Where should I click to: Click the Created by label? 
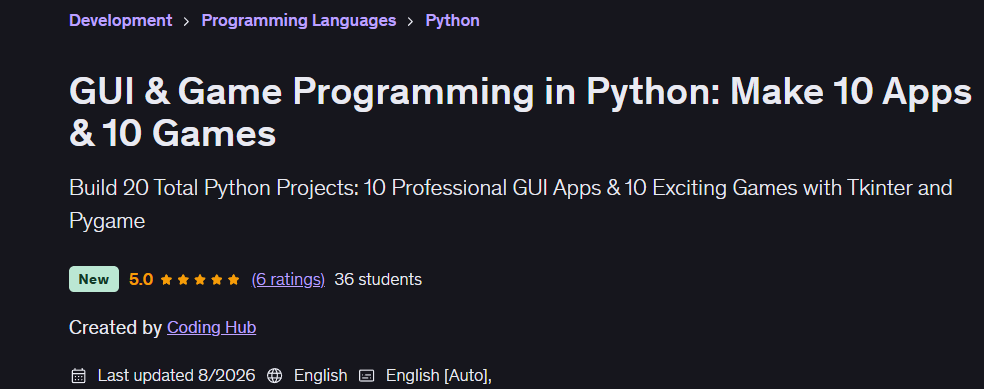tap(115, 328)
